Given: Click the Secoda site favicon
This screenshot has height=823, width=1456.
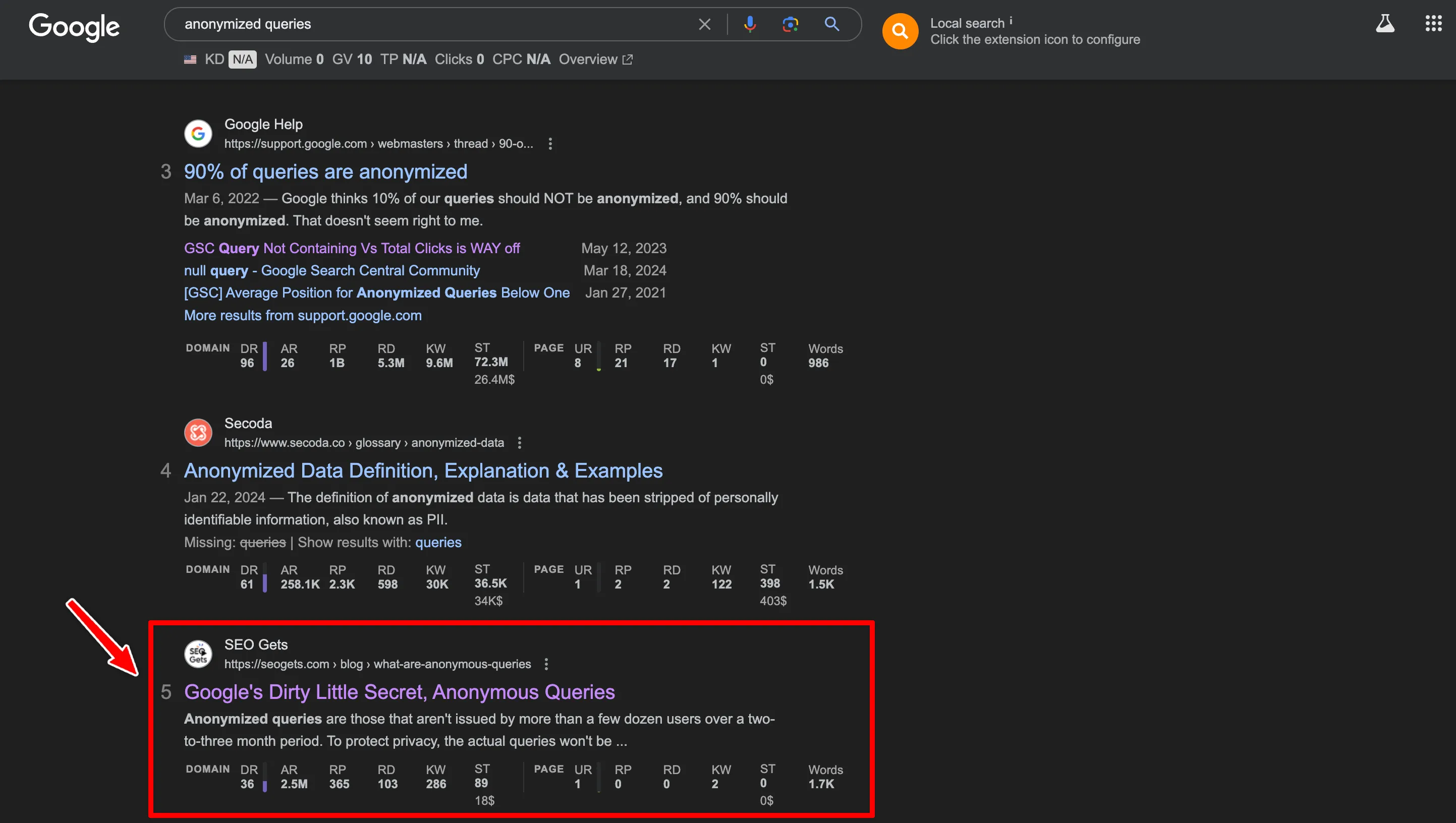Looking at the screenshot, I should point(198,433).
